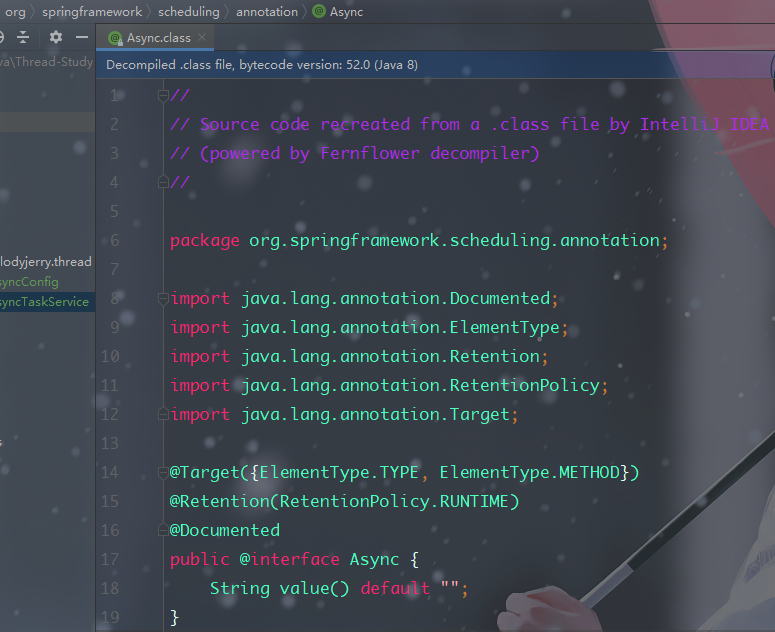Select the ...lodyjerry.thread package in tree
Image resolution: width=775 pixels, height=632 pixels.
(45, 261)
